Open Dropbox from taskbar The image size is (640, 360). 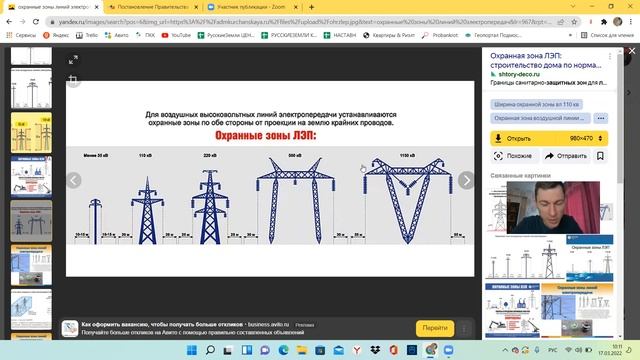[x=375, y=350]
